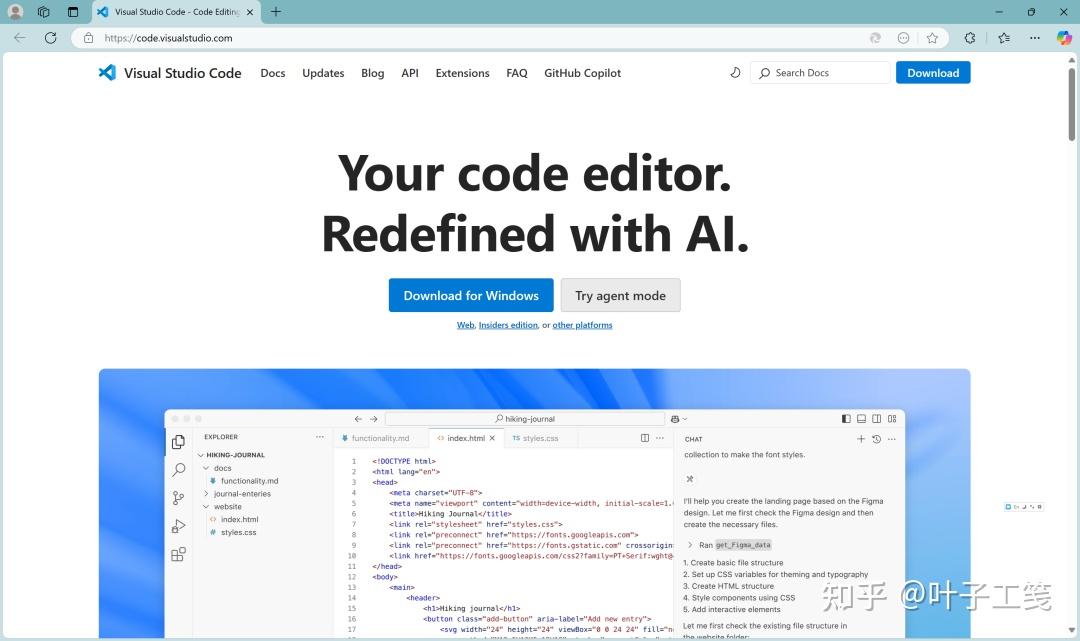Click the address bar URL

168,38
